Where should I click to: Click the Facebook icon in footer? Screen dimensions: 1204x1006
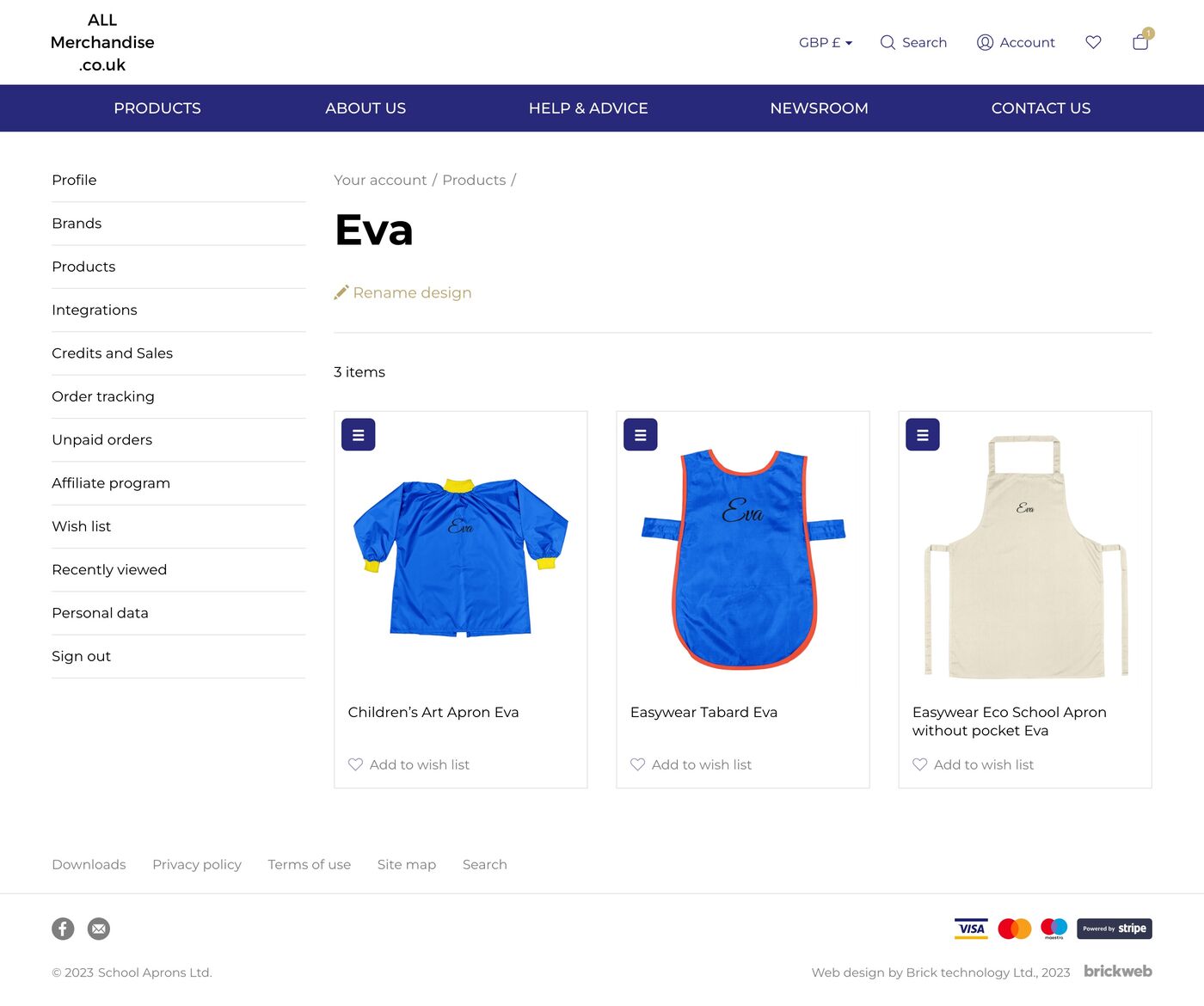63,929
